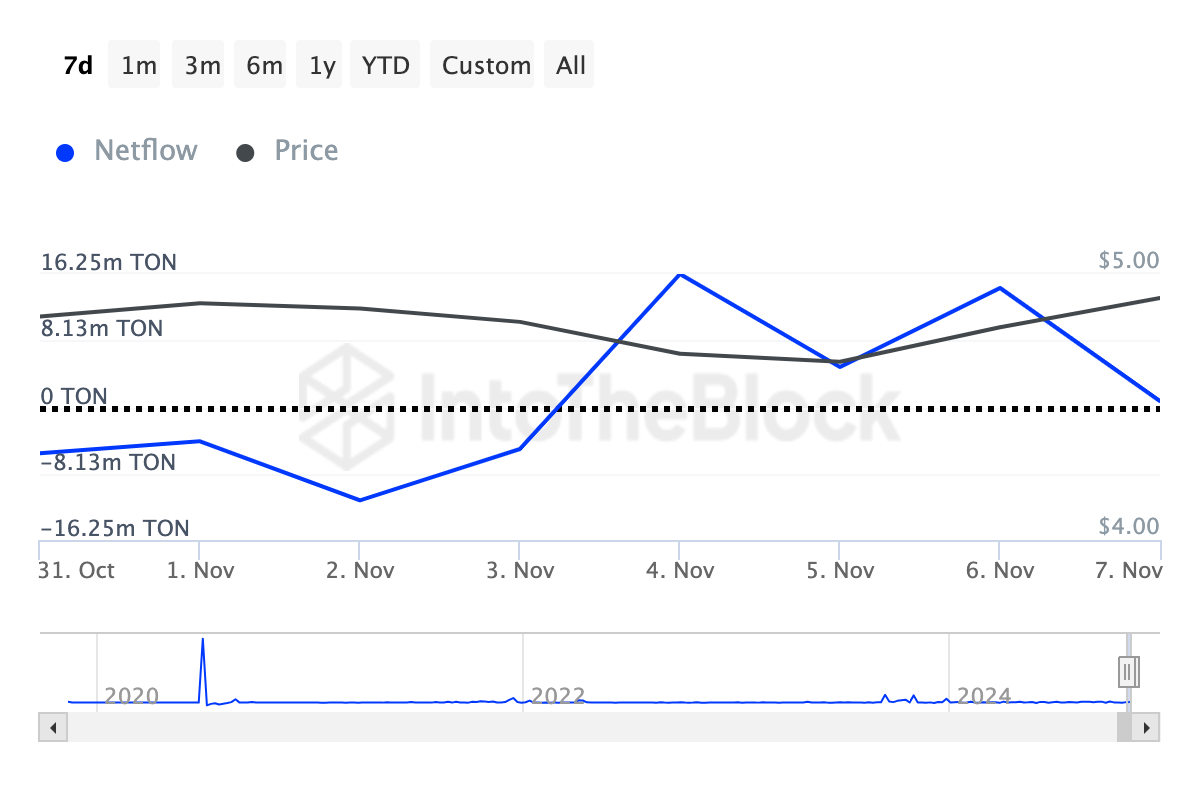Toggle the blue Netflow legend dot
The image size is (1200, 800).
[66, 153]
